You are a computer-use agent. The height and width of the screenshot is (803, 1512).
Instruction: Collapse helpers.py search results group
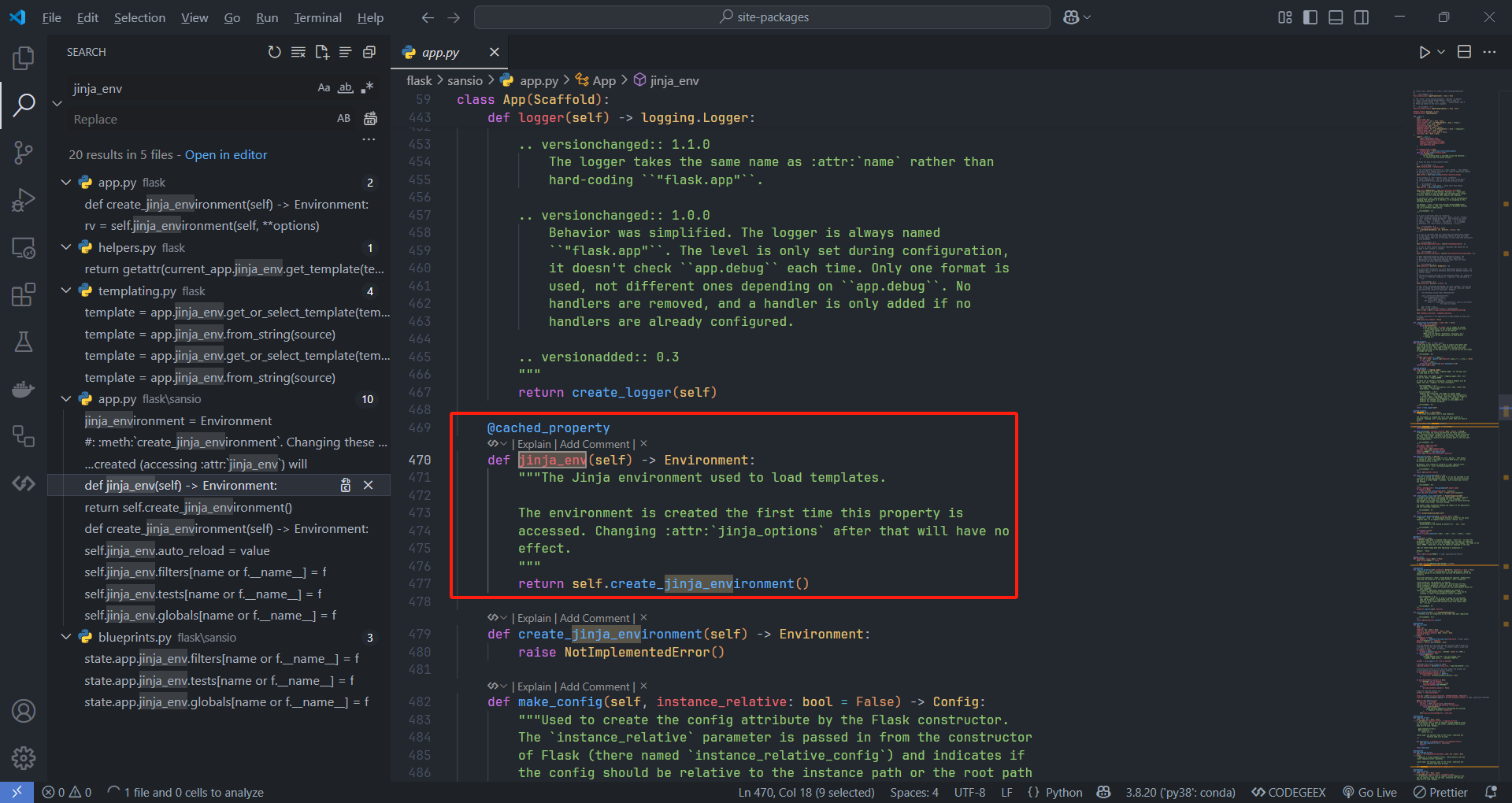(66, 247)
